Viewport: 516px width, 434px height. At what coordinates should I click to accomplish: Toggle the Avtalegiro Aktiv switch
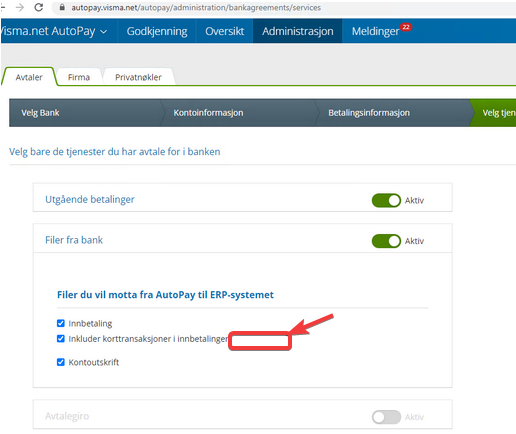point(386,417)
